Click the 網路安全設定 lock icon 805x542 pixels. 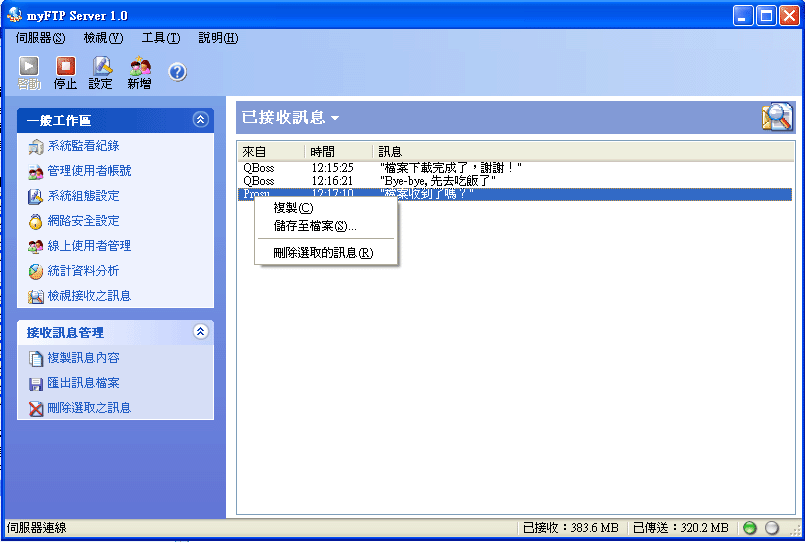(35, 222)
